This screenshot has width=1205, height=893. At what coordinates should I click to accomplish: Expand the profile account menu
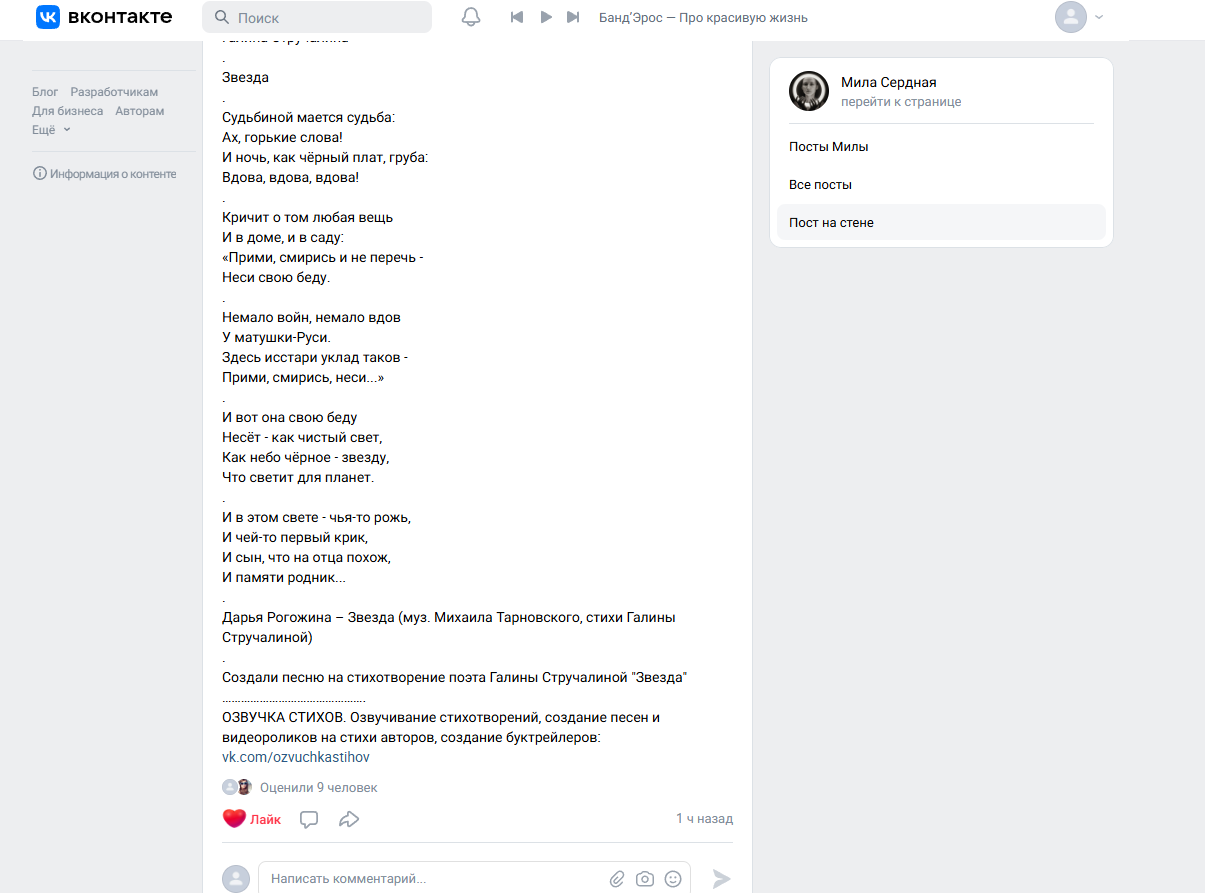click(x=1080, y=17)
